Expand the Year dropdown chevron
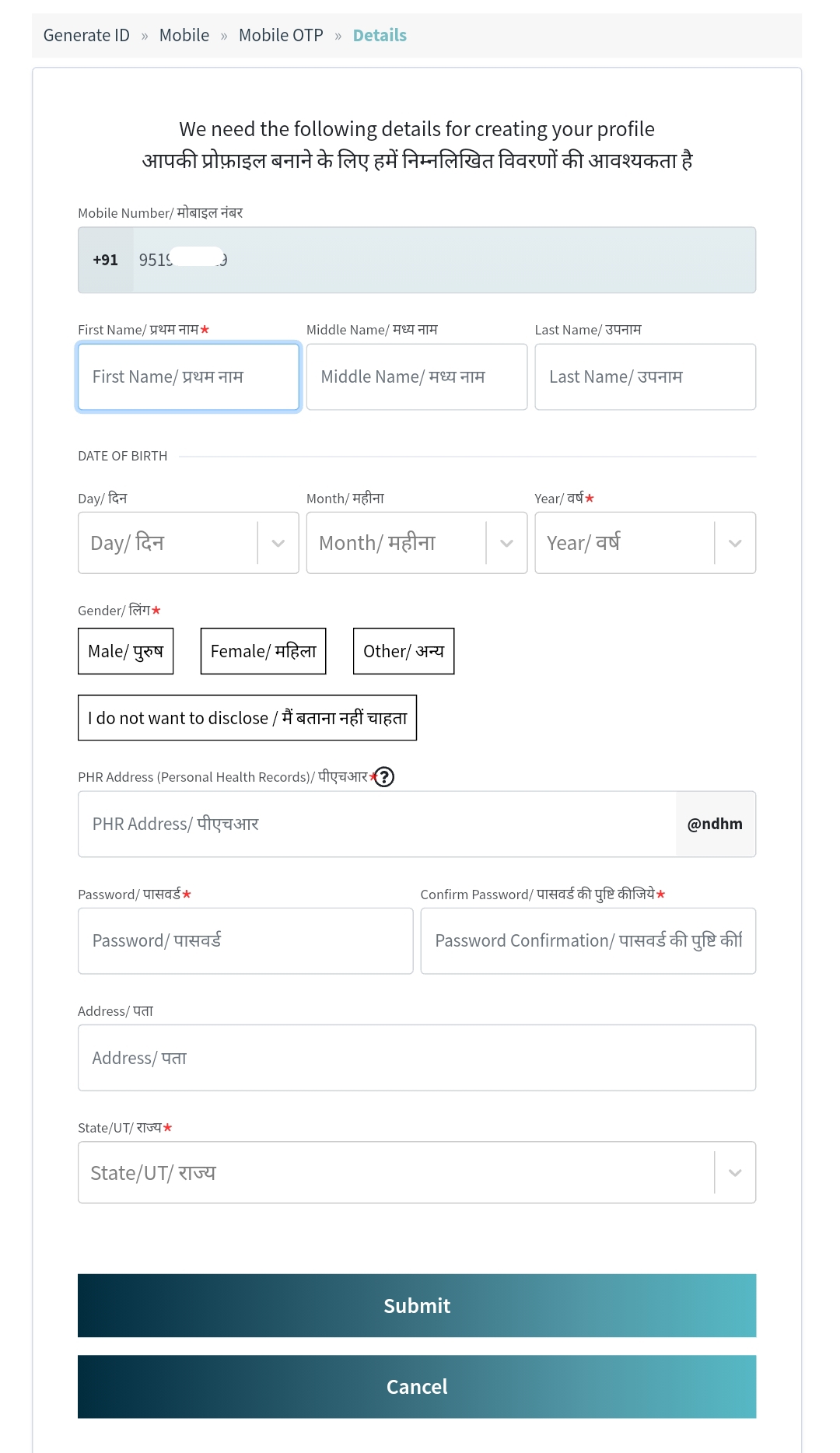Screen dimensions: 840x1453 [x=735, y=543]
